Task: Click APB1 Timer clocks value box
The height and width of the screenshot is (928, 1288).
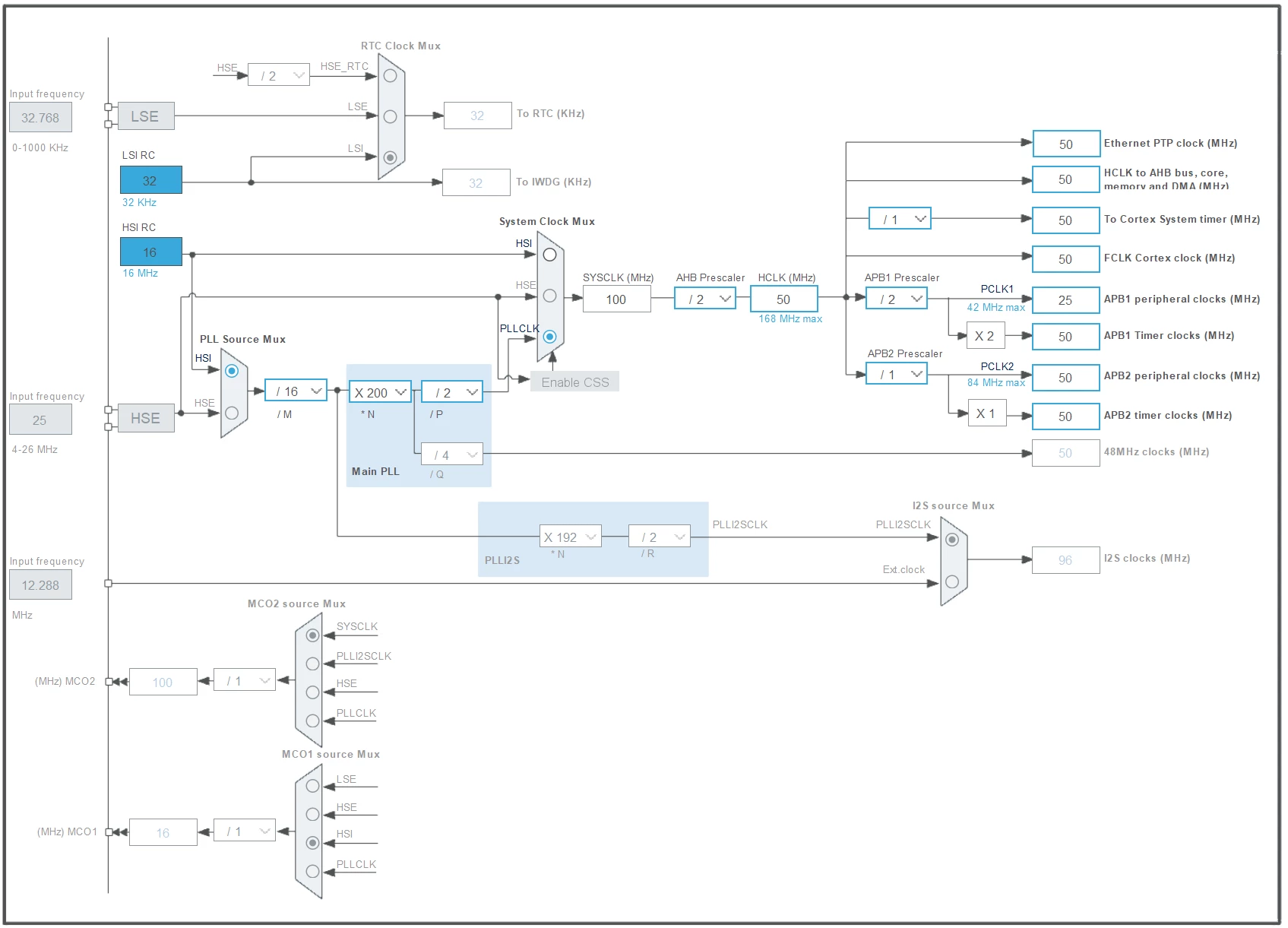Action: pyautogui.click(x=1066, y=337)
